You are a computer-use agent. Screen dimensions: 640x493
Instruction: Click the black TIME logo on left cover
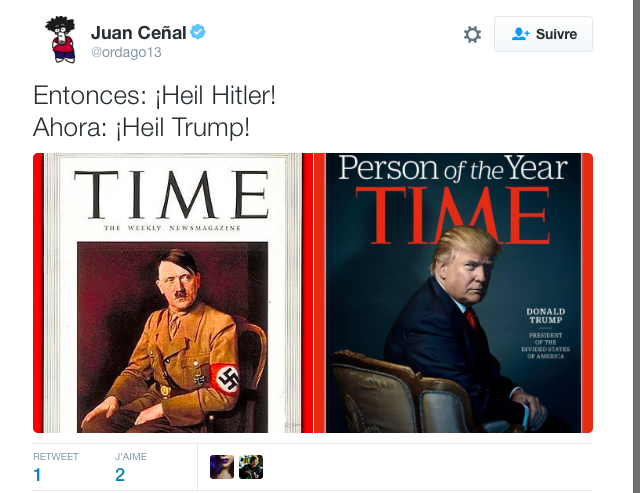coord(171,195)
